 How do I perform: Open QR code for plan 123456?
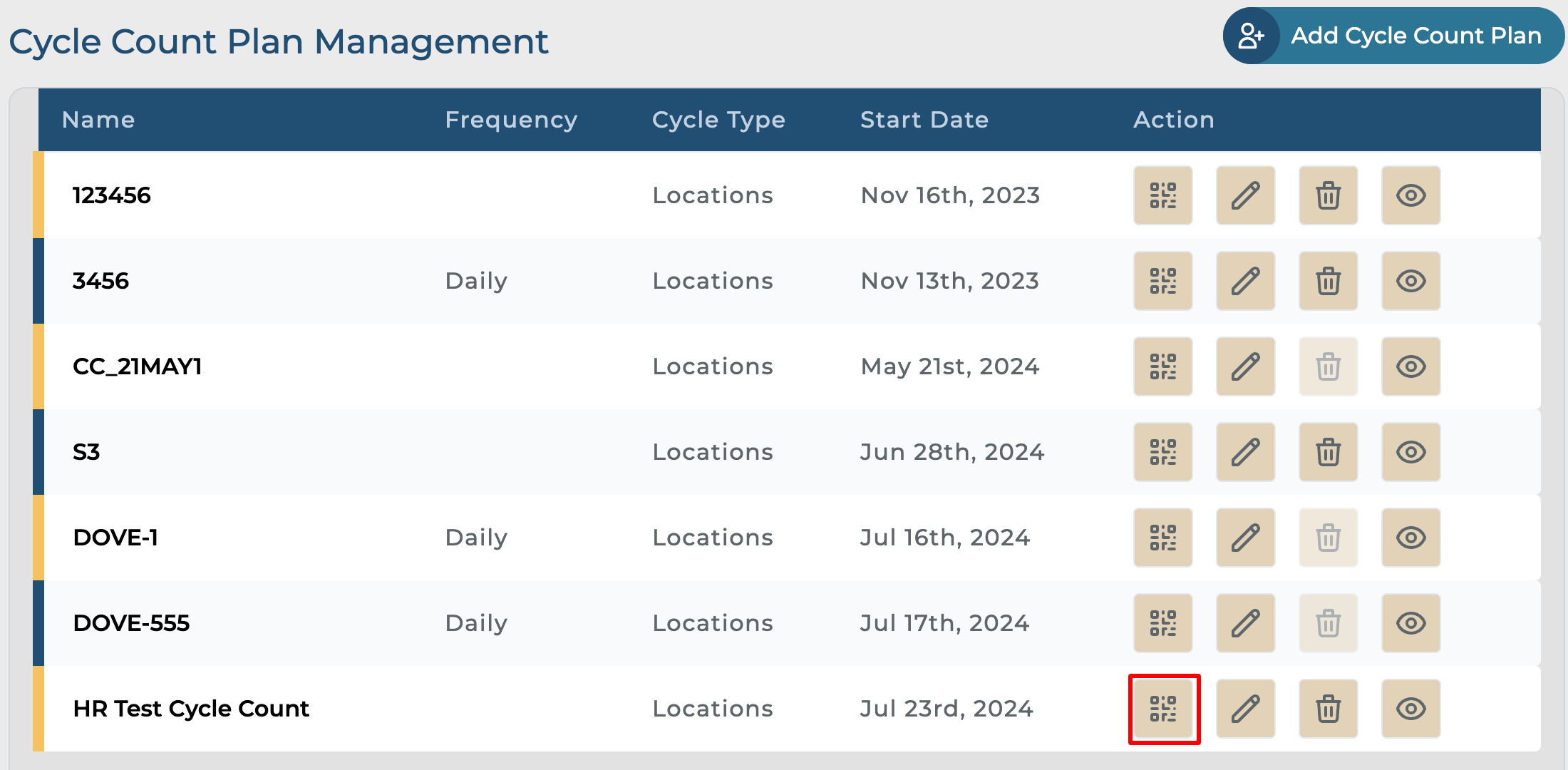(1163, 195)
